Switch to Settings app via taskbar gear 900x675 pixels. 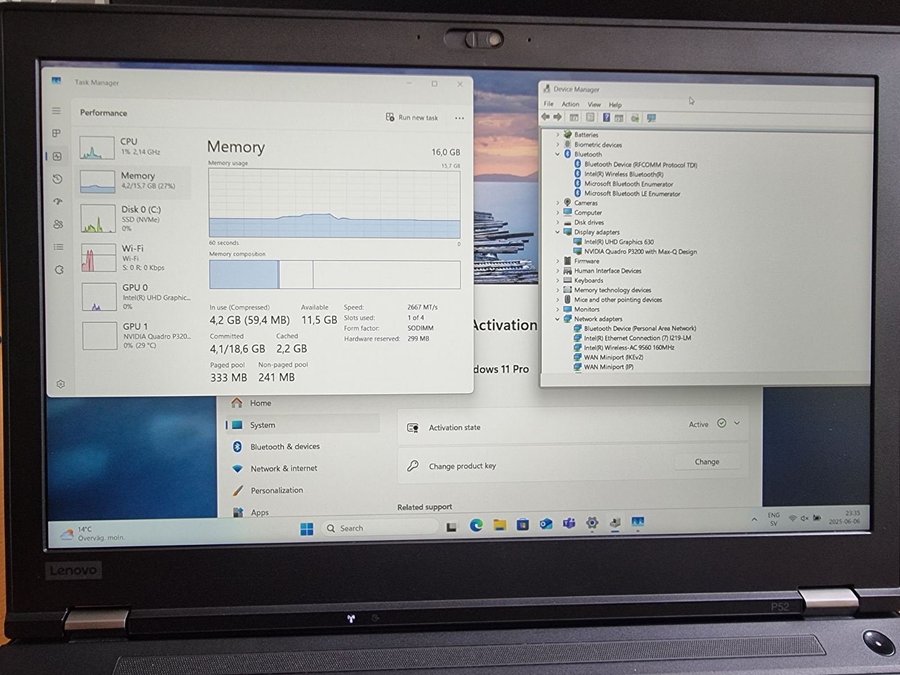[x=592, y=522]
